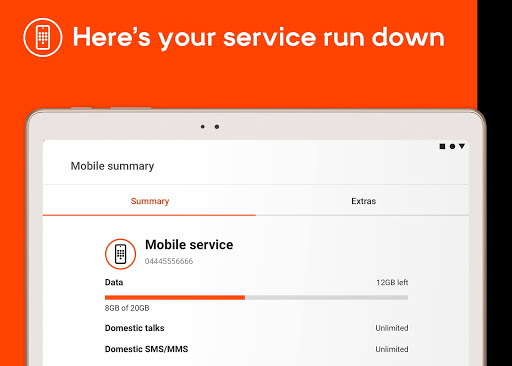Screen dimensions: 512x366
Task: Click the 12GB left label
Action: click(x=392, y=282)
